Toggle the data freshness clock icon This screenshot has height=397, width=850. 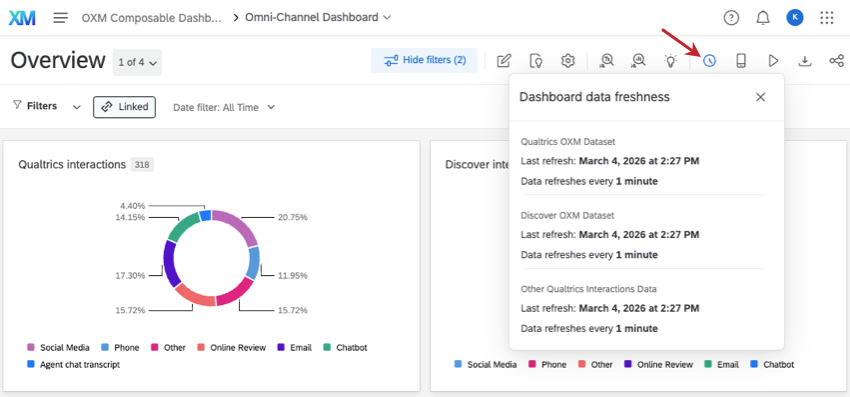tap(709, 61)
